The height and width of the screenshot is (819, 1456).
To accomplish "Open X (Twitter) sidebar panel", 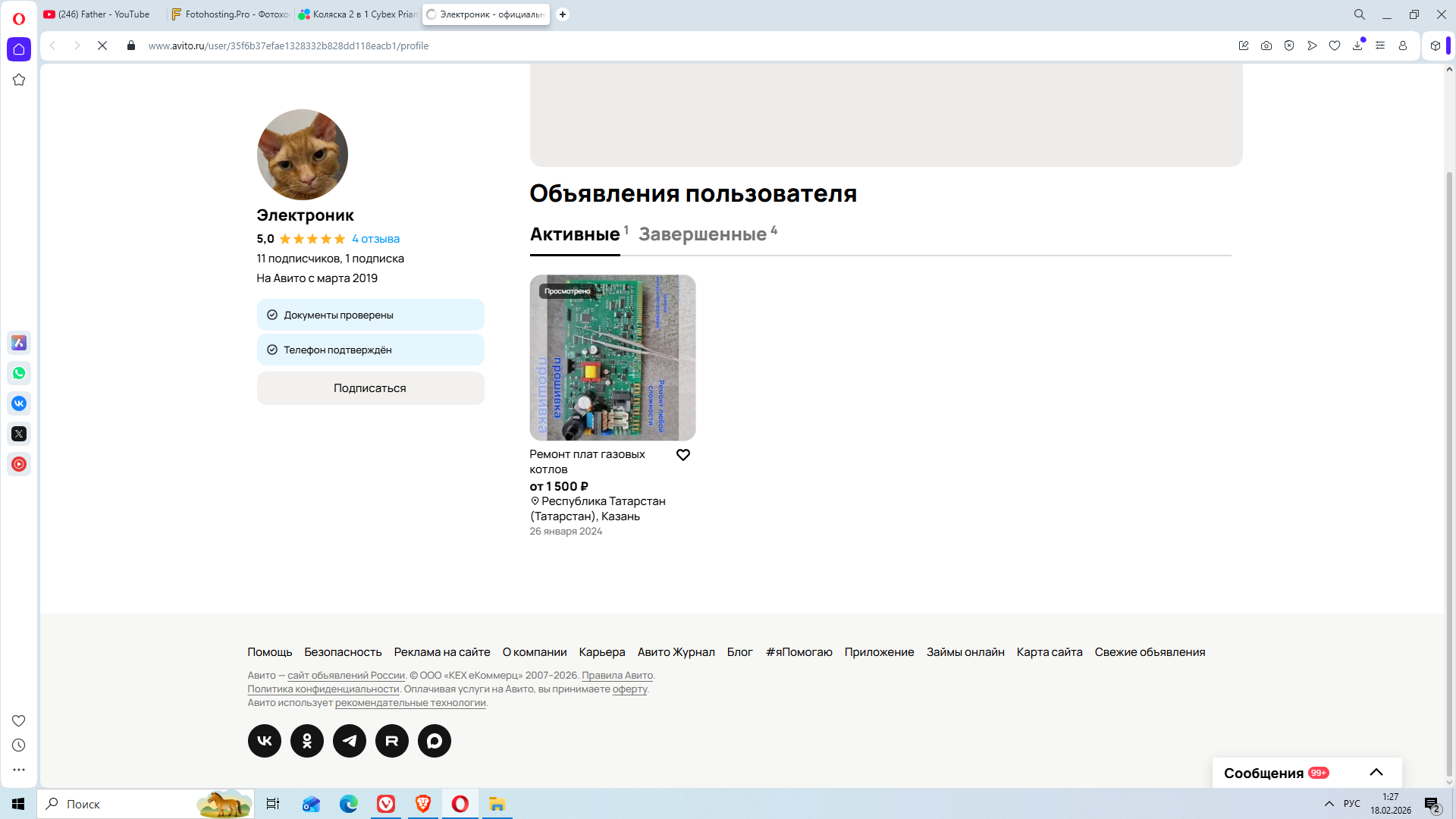I will pyautogui.click(x=19, y=434).
